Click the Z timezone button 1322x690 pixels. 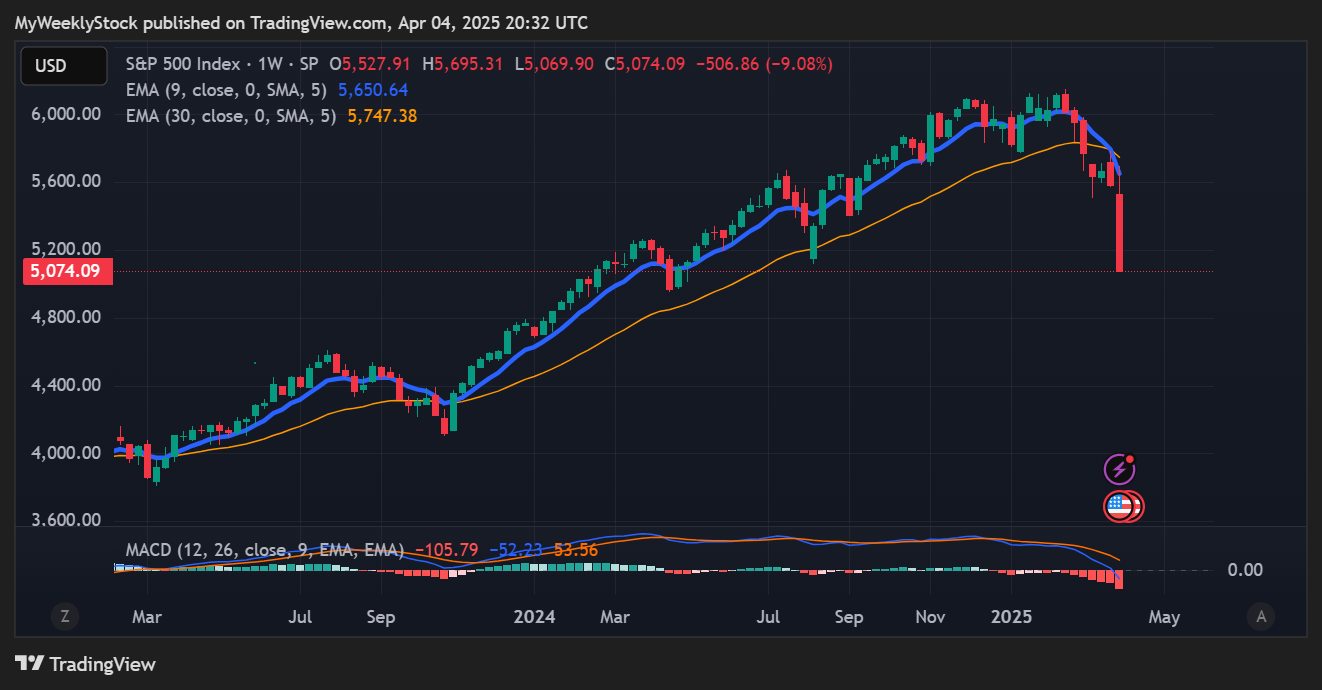pos(64,617)
